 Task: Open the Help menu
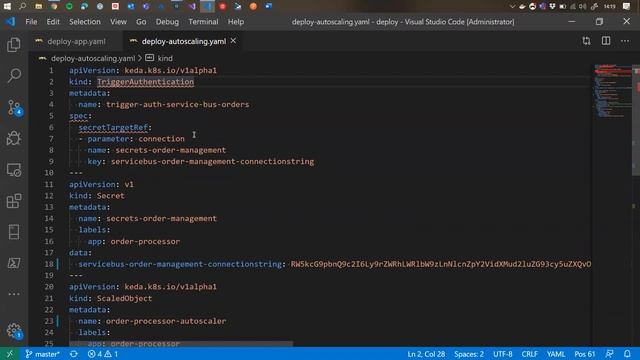coord(236,22)
